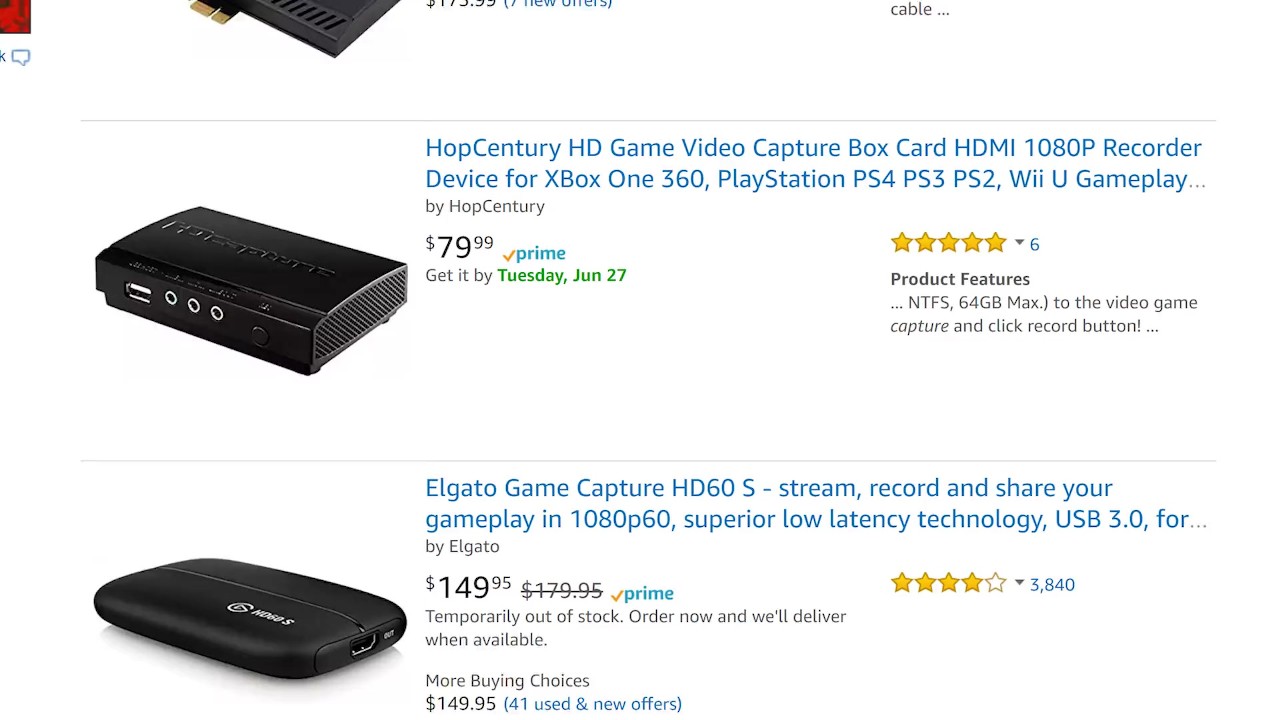The height and width of the screenshot is (720, 1280).
Task: View the 6 HopCentury customer reviews
Action: pyautogui.click(x=1034, y=244)
